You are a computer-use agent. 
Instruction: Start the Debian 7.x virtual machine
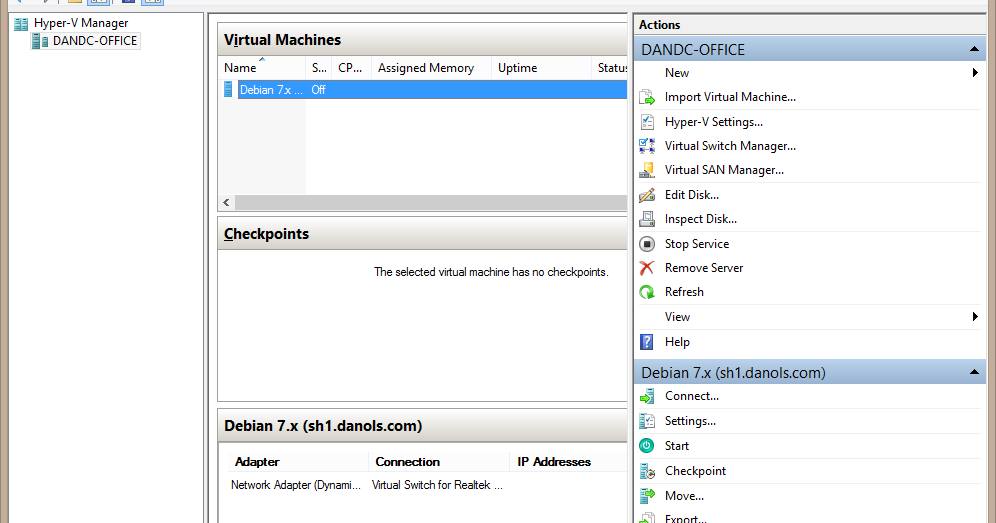[x=676, y=446]
